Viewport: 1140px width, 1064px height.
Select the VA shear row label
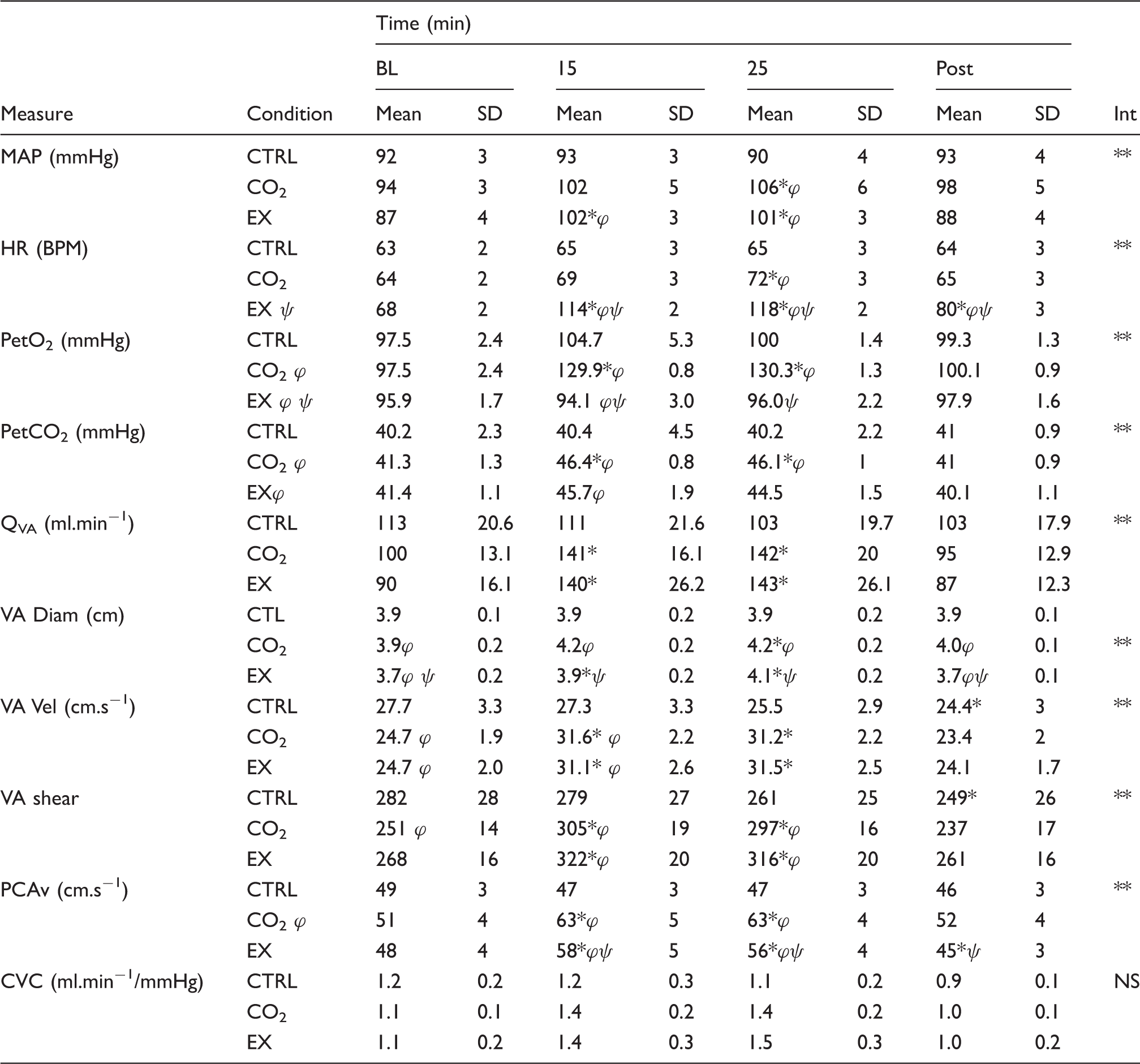point(40,798)
